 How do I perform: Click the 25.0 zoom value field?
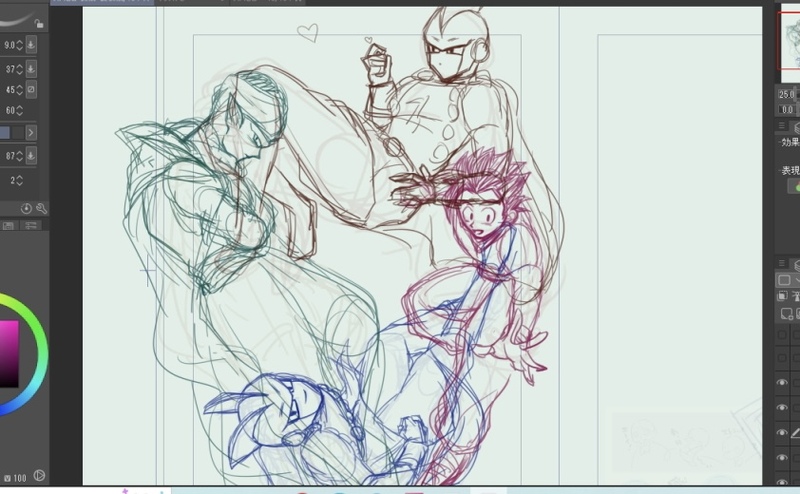point(787,94)
